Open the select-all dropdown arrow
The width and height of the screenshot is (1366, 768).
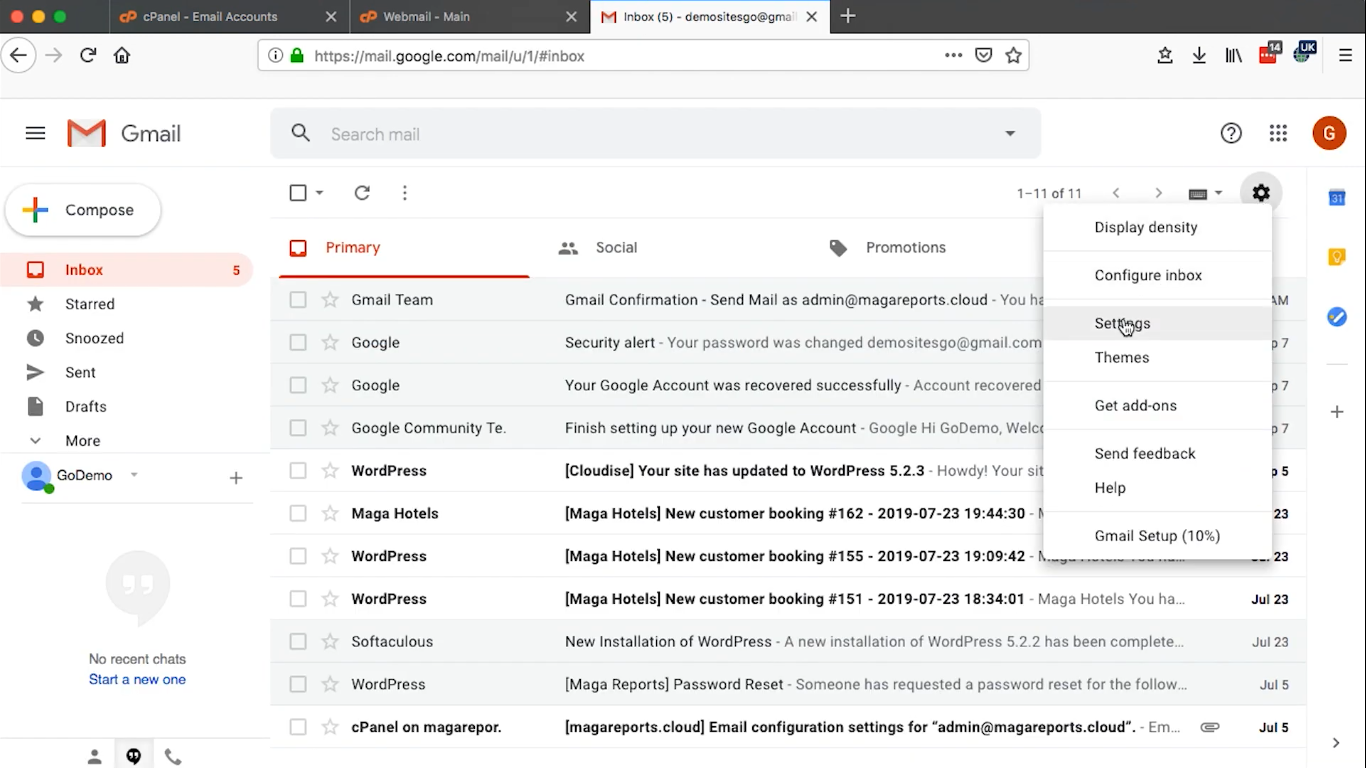click(x=320, y=193)
